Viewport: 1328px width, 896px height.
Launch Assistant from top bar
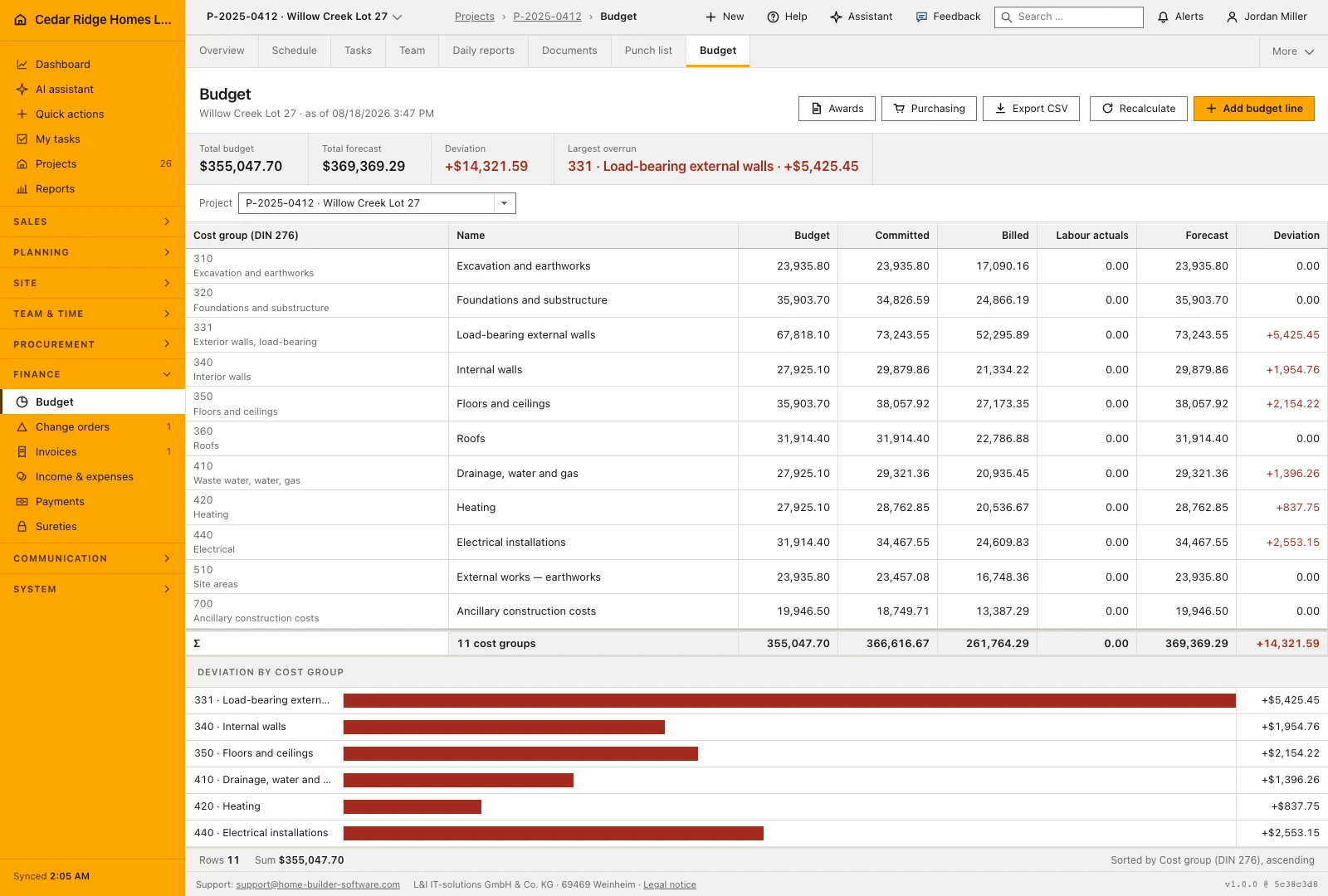pyautogui.click(x=862, y=17)
